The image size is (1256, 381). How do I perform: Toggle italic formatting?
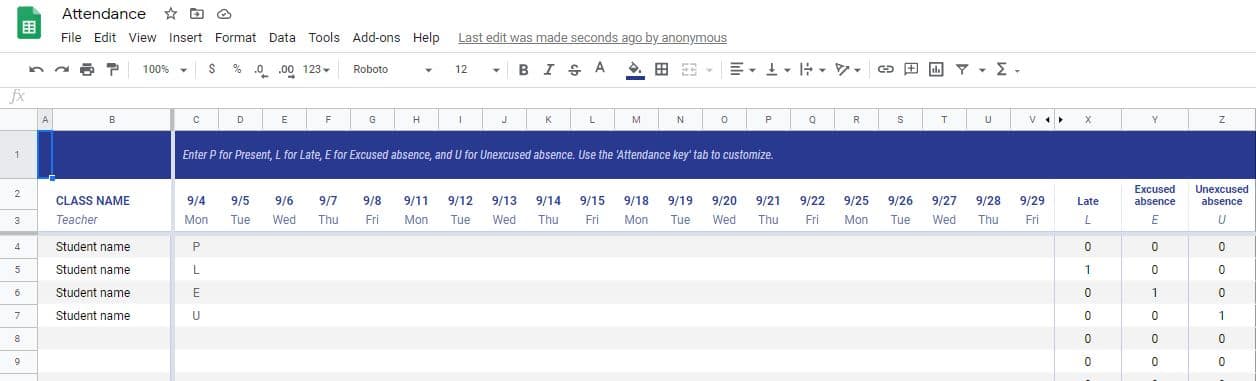click(x=548, y=69)
